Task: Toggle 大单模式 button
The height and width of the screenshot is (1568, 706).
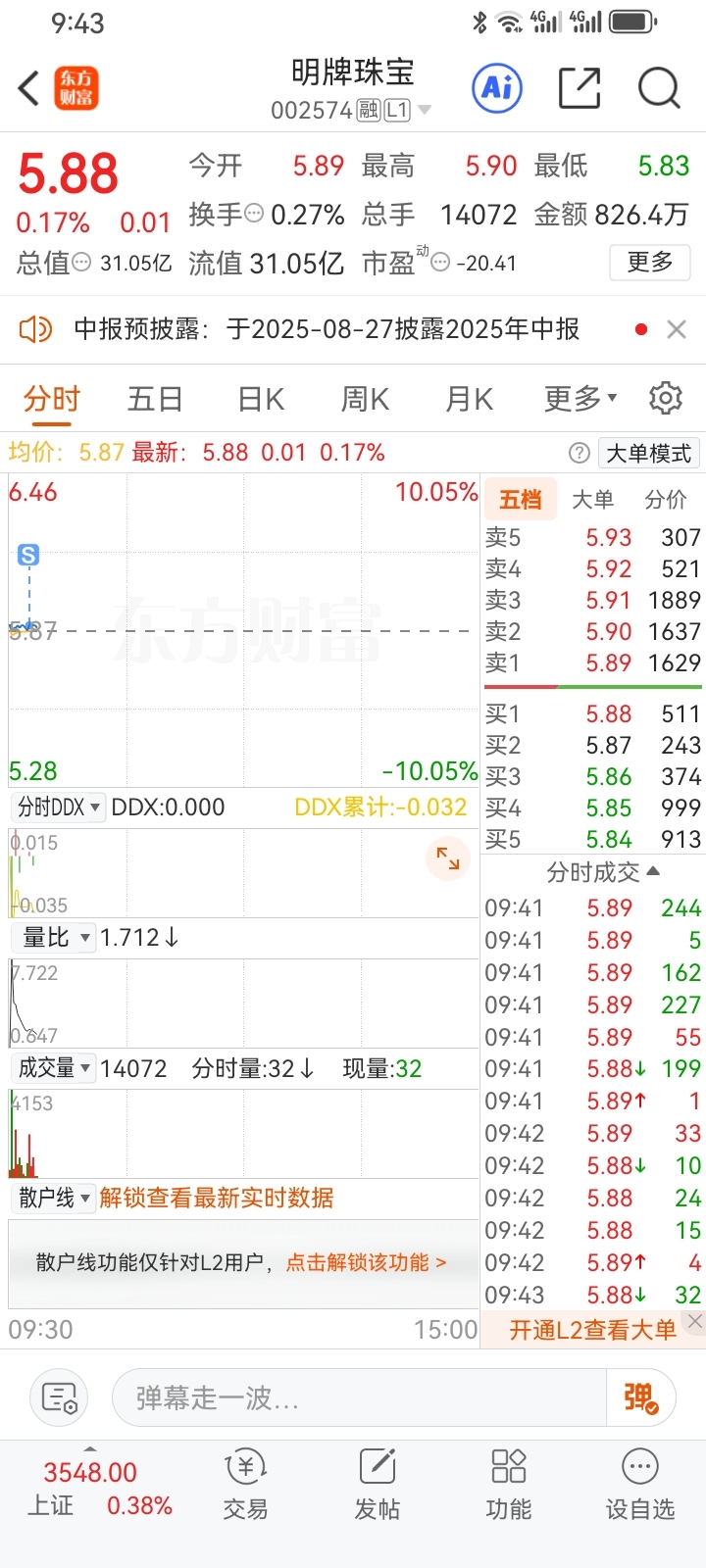Action: 649,453
